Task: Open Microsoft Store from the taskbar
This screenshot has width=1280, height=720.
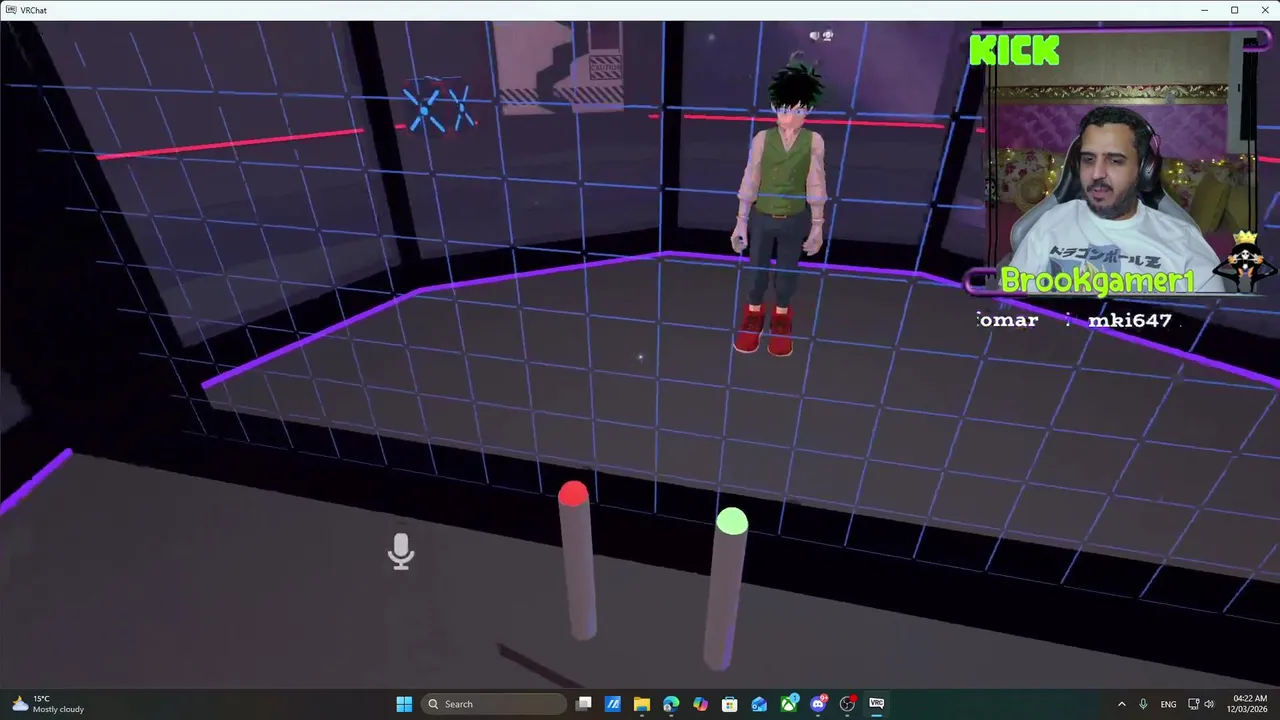Action: 730,704
